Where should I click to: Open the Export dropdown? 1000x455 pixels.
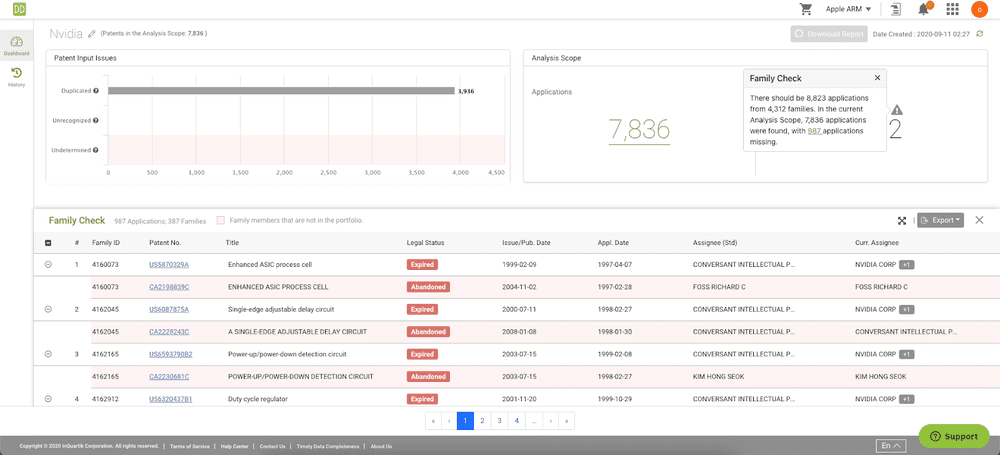pos(941,220)
